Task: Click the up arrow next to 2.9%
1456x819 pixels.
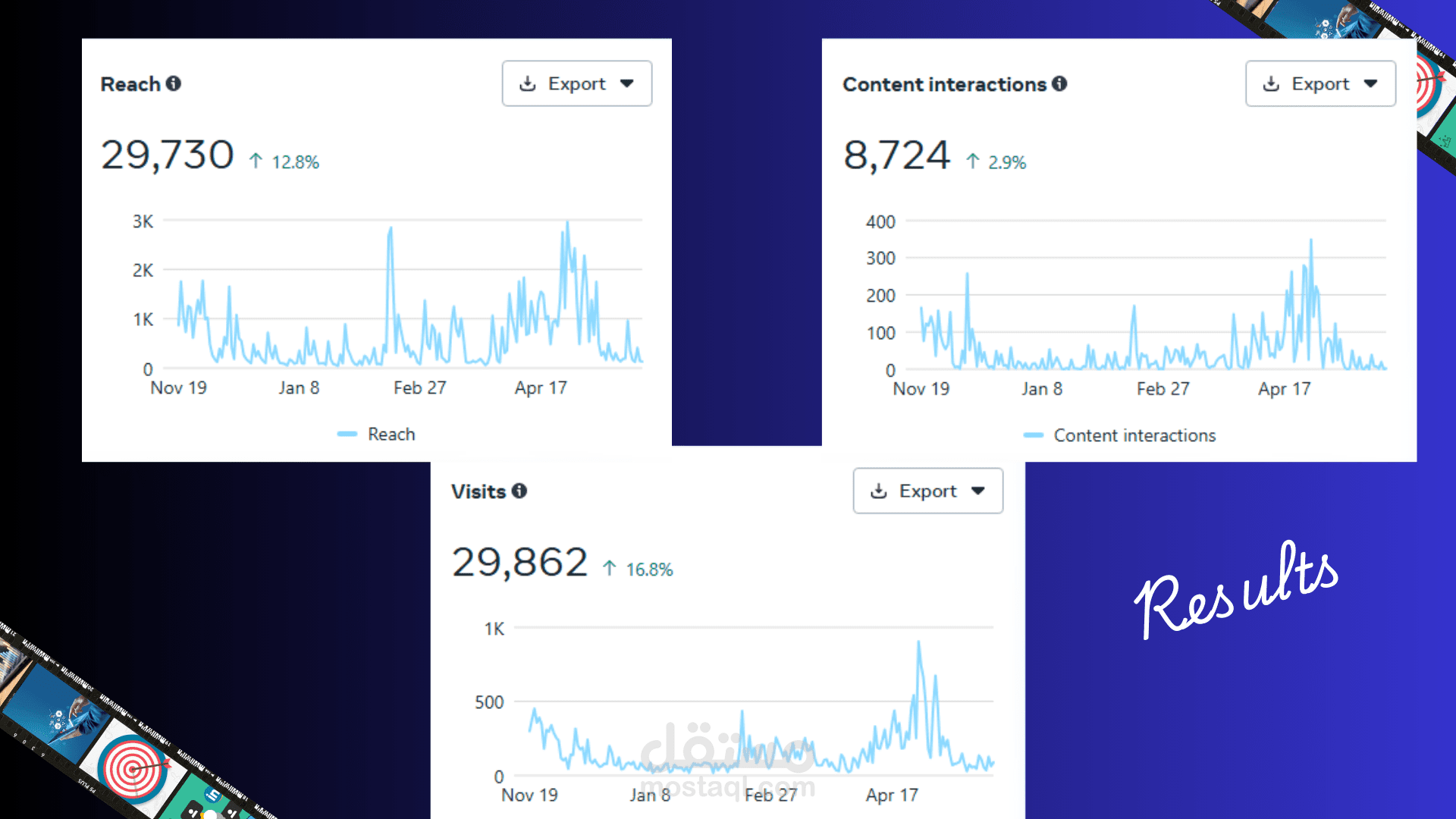Action: pyautogui.click(x=973, y=161)
